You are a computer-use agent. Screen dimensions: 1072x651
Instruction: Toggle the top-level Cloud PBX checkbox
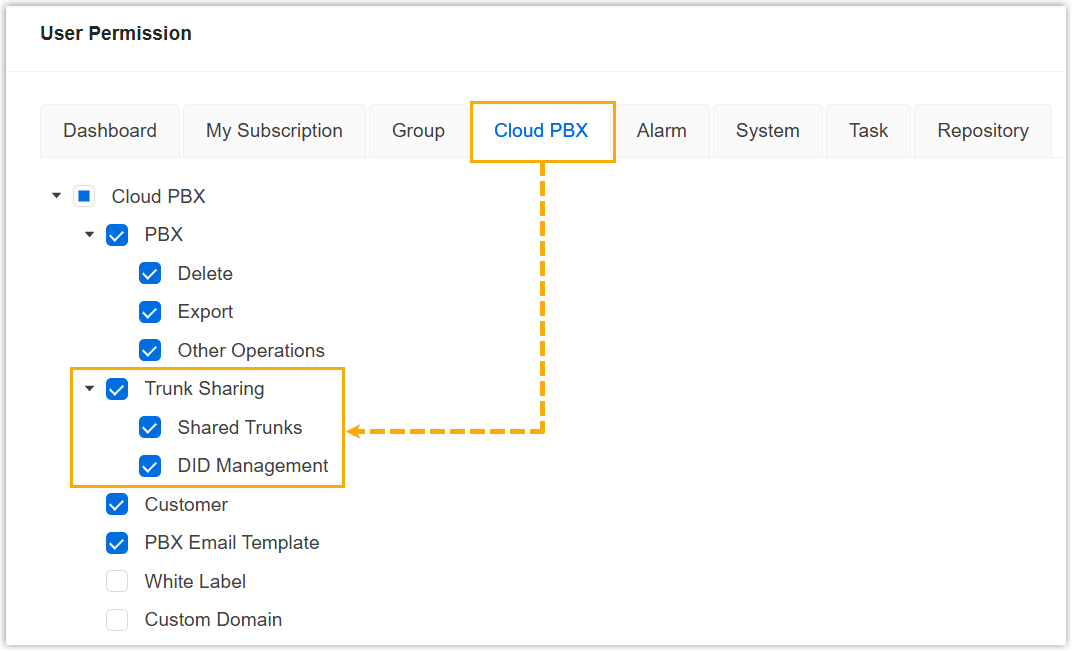[84, 197]
